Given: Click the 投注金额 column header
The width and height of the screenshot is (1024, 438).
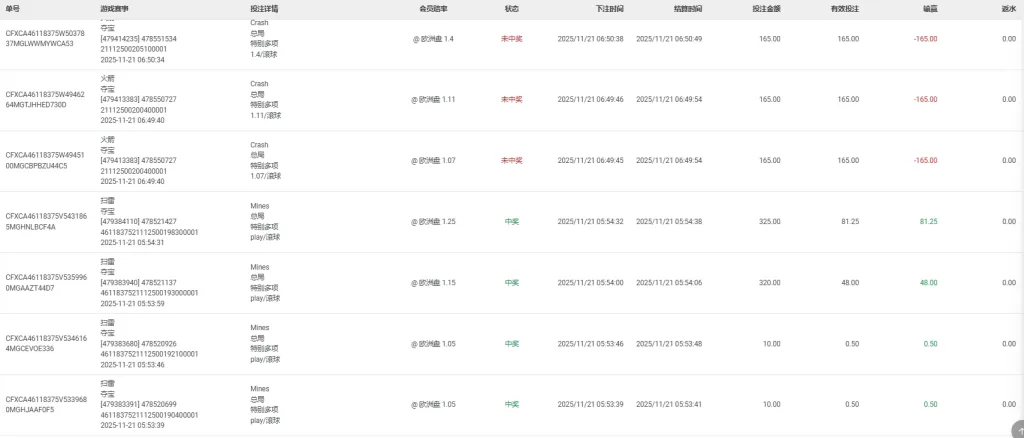Looking at the screenshot, I should pos(766,8).
